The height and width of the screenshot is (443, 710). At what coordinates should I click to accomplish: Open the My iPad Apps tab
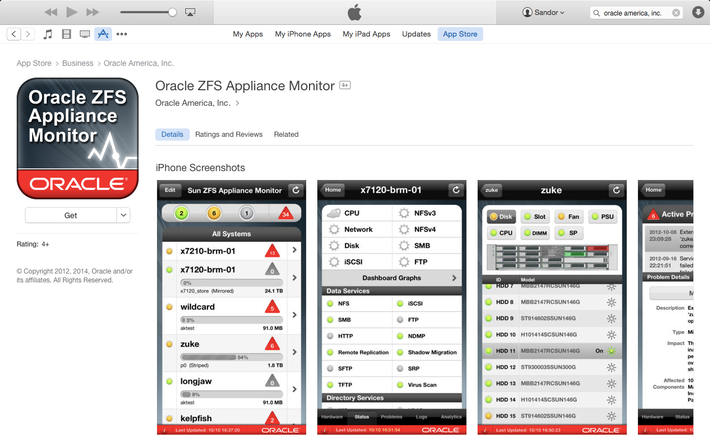[x=366, y=34]
